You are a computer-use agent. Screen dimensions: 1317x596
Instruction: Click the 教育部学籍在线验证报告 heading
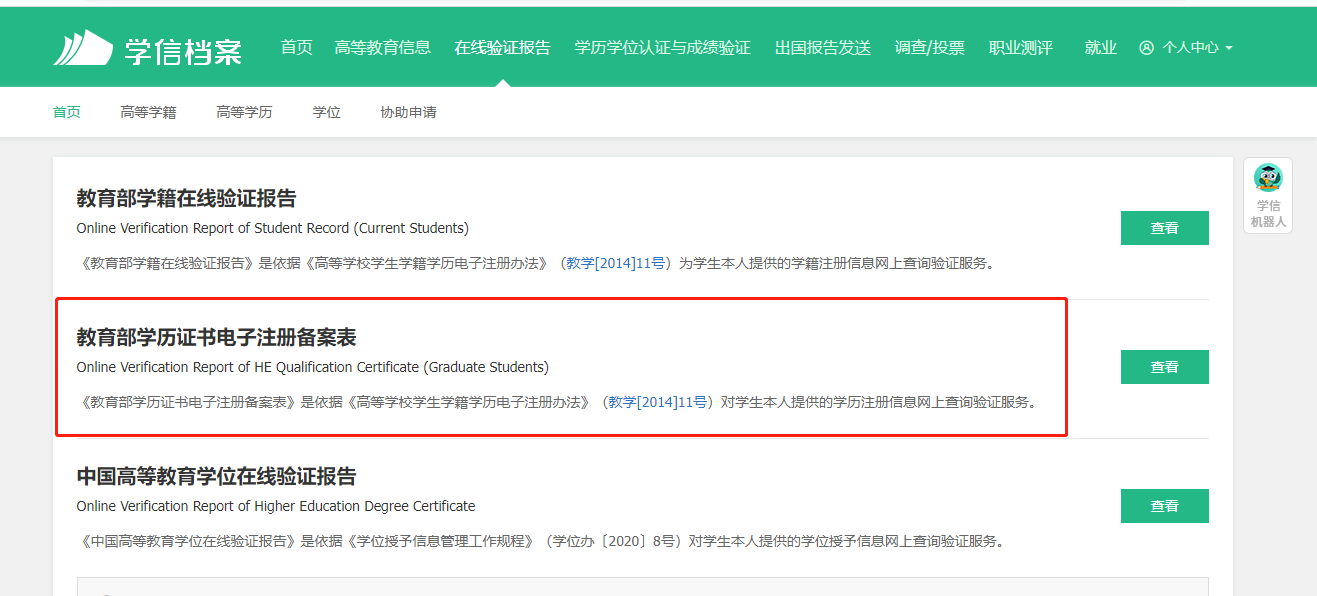point(187,198)
